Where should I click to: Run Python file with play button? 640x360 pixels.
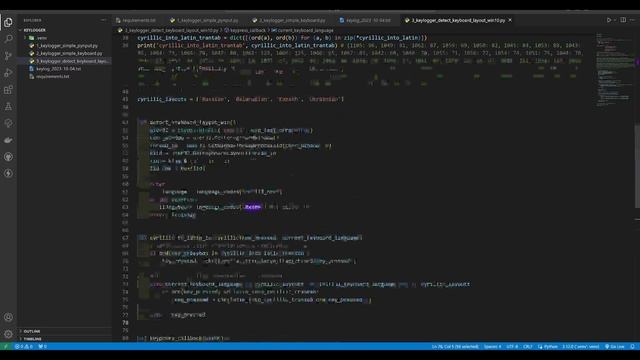(x=609, y=20)
